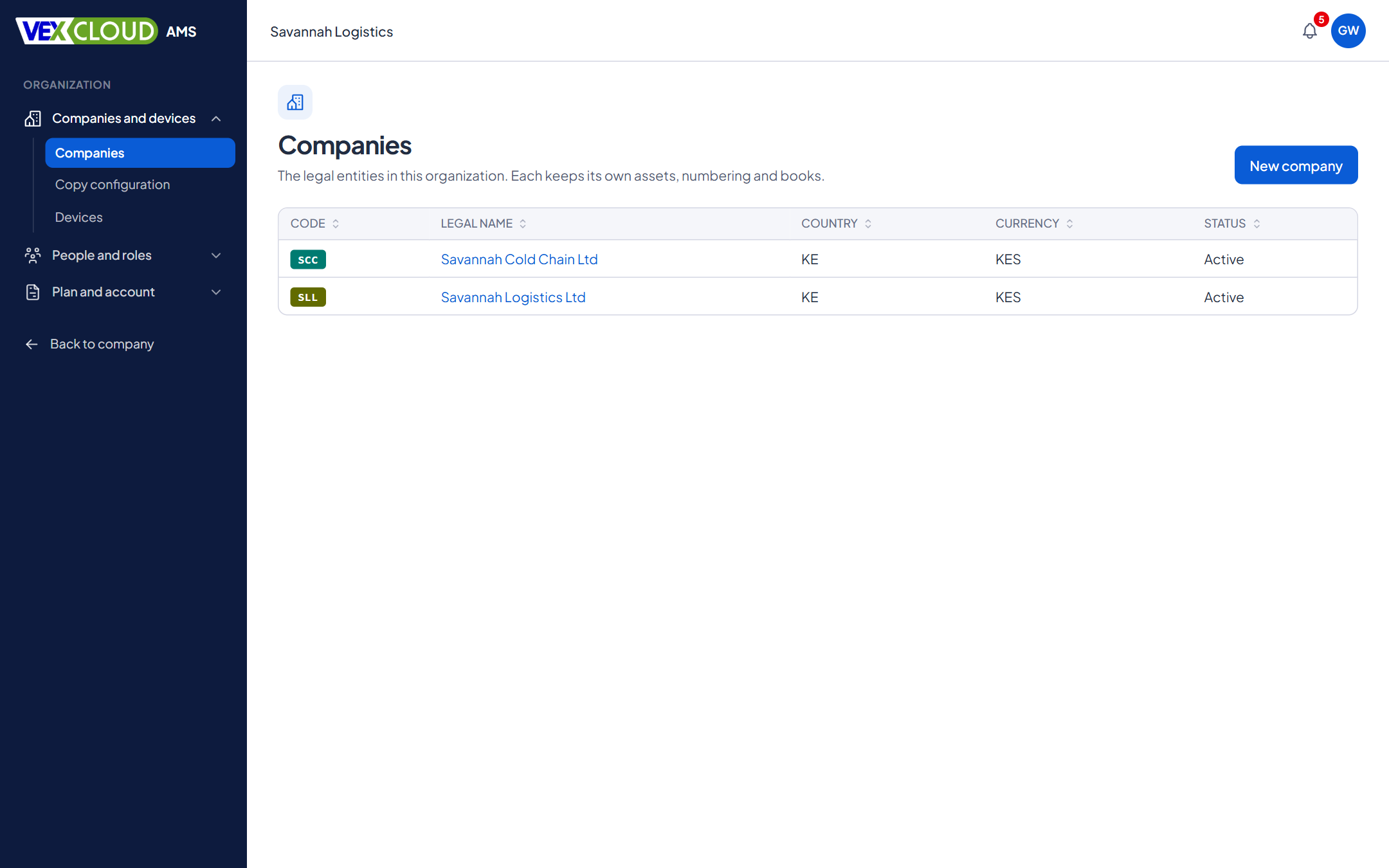Click KE country in the Savannah Logistics Ltd row
Image resolution: width=1389 pixels, height=868 pixels.
pos(810,297)
